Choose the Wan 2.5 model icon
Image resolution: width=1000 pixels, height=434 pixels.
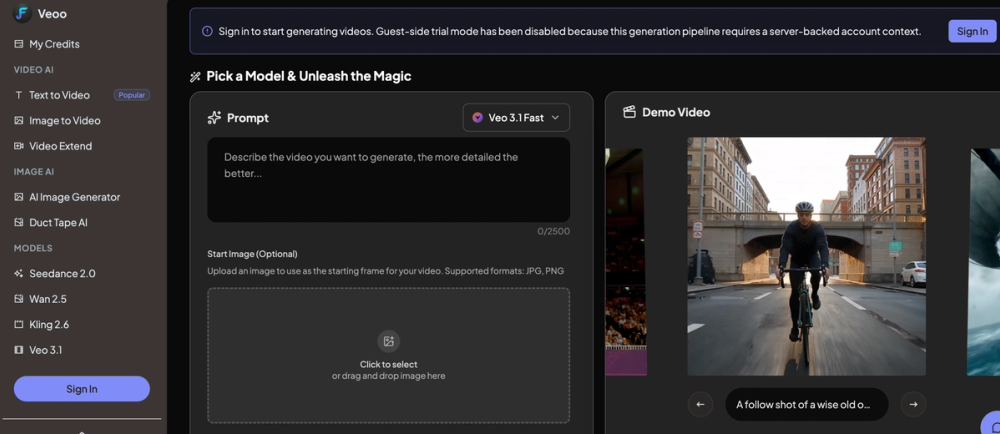[18, 299]
